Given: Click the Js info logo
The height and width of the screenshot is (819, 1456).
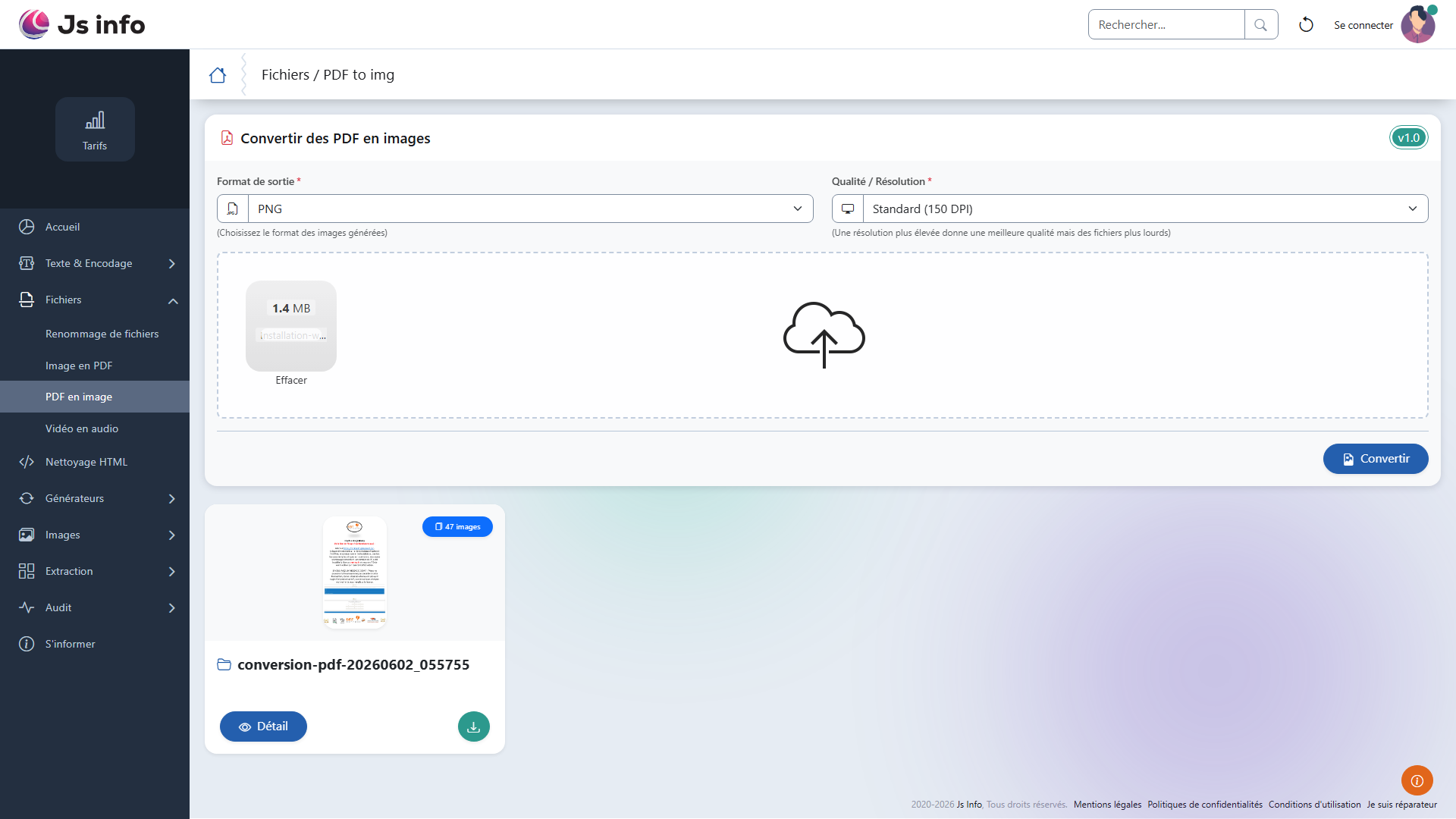Looking at the screenshot, I should pos(82,24).
